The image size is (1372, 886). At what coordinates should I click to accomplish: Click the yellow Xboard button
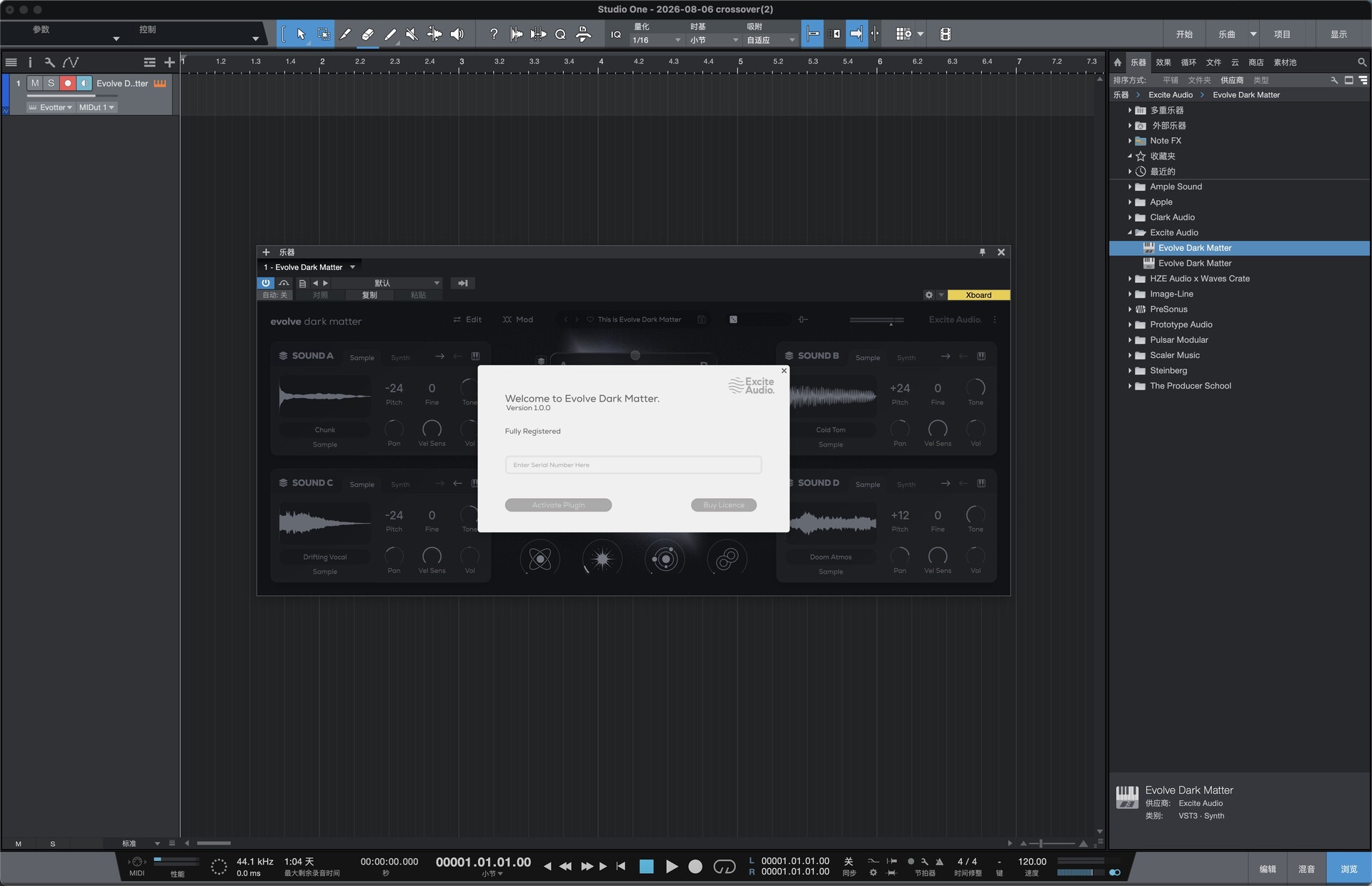point(978,295)
